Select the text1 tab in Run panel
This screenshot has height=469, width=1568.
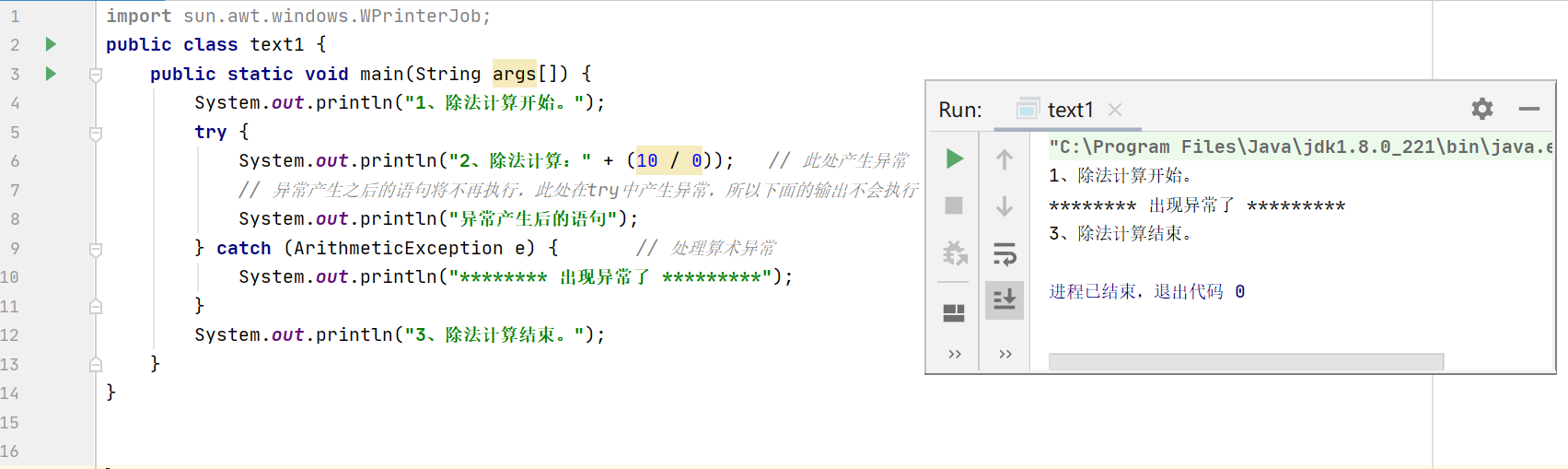(x=1070, y=110)
